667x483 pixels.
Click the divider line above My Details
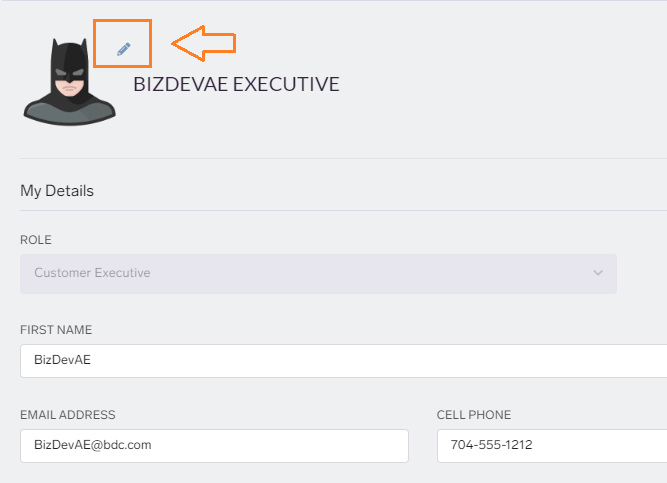coord(344,158)
